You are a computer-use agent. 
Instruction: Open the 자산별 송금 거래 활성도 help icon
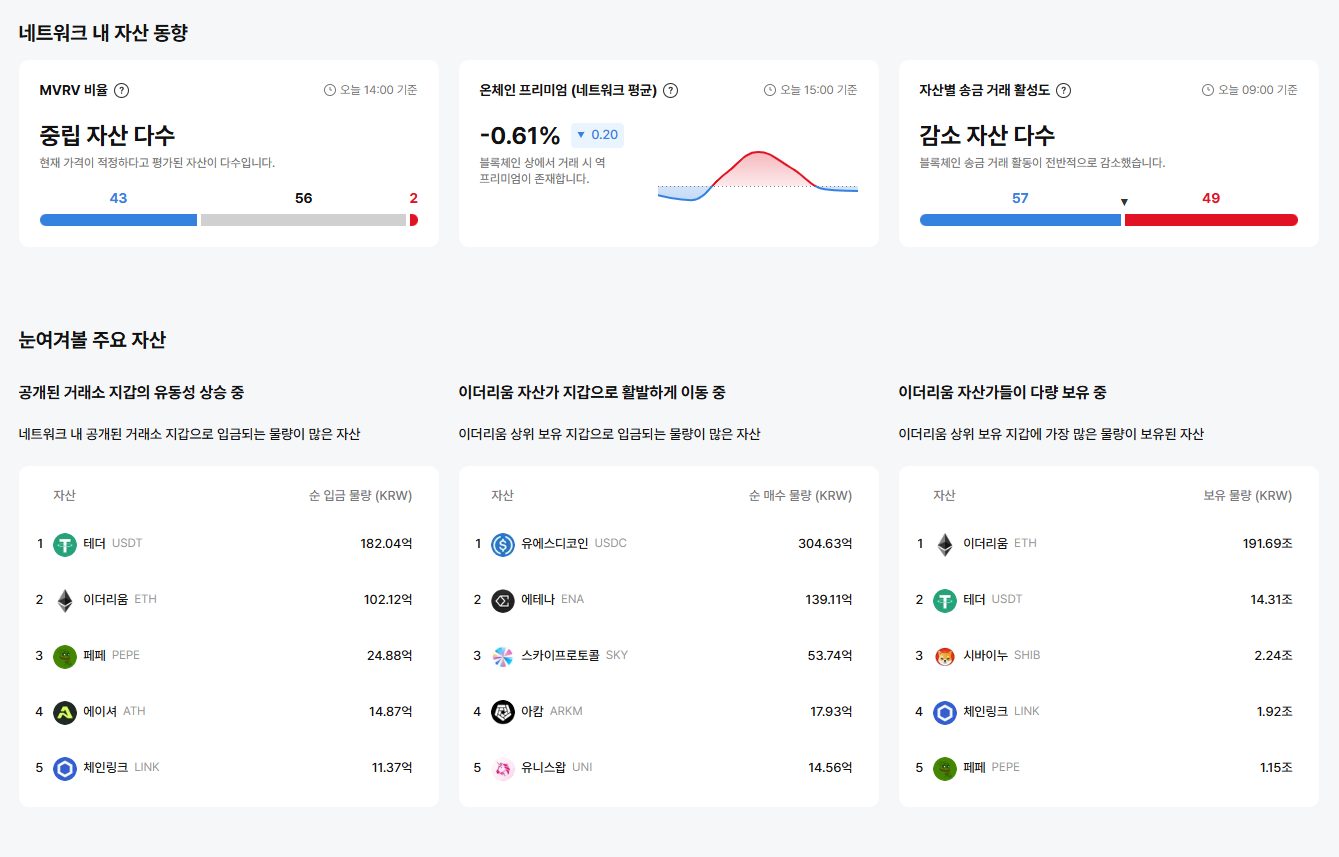coord(1064,90)
